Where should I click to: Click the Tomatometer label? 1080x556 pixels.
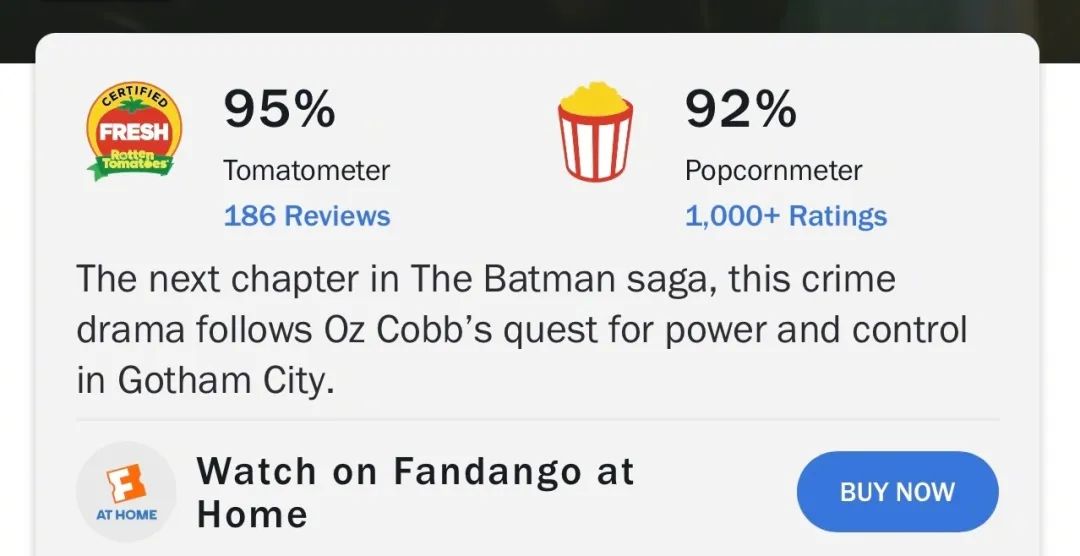[307, 171]
